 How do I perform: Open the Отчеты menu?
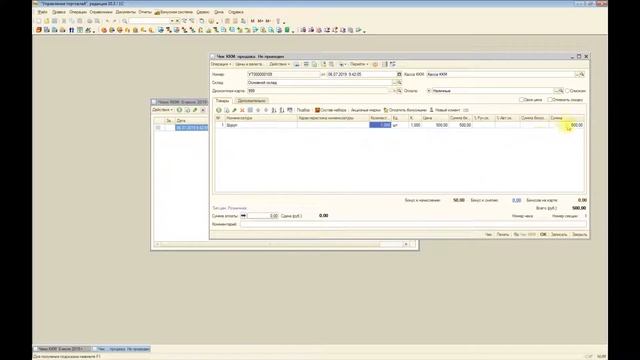pos(145,12)
